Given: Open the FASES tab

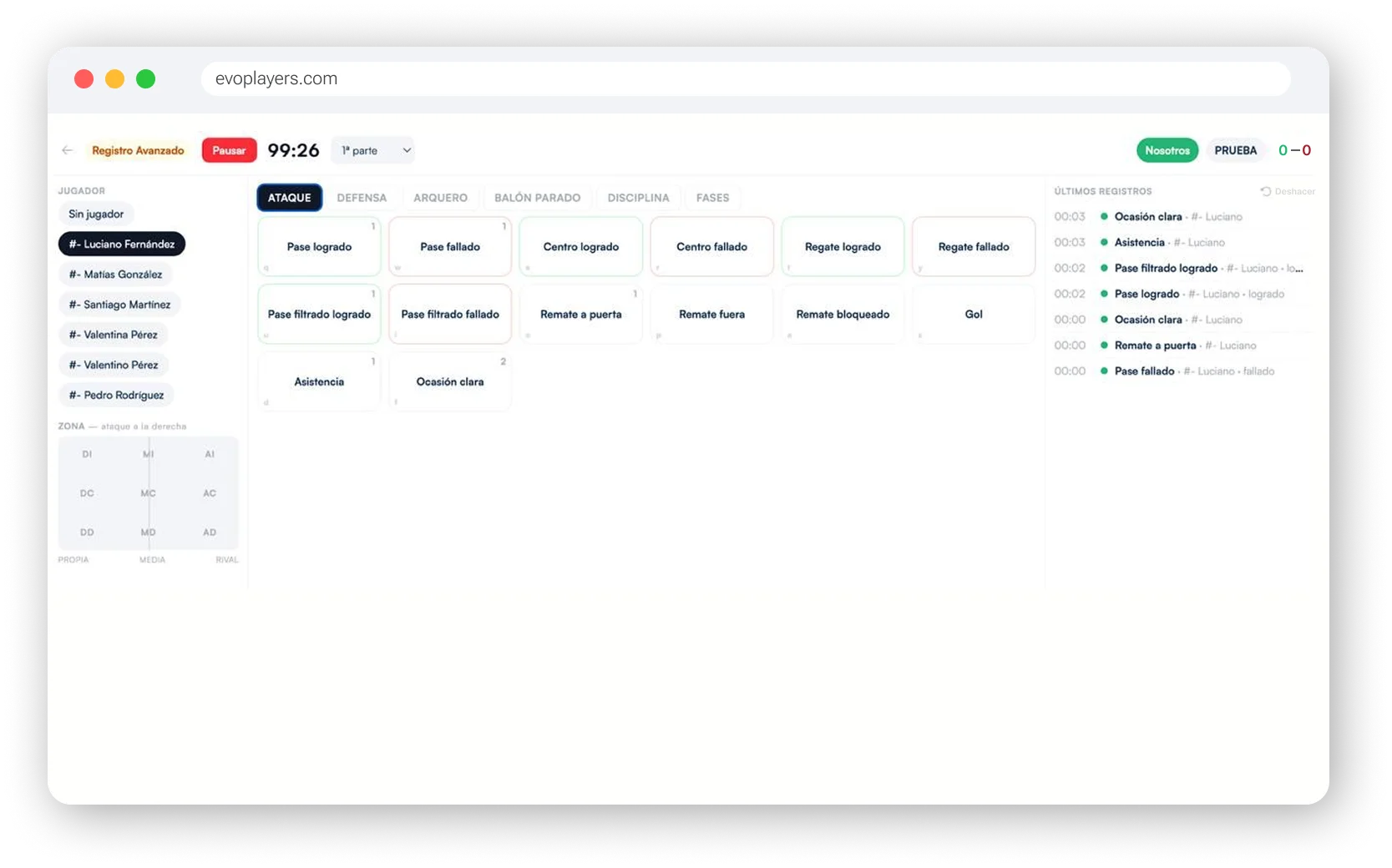Looking at the screenshot, I should click(x=712, y=198).
